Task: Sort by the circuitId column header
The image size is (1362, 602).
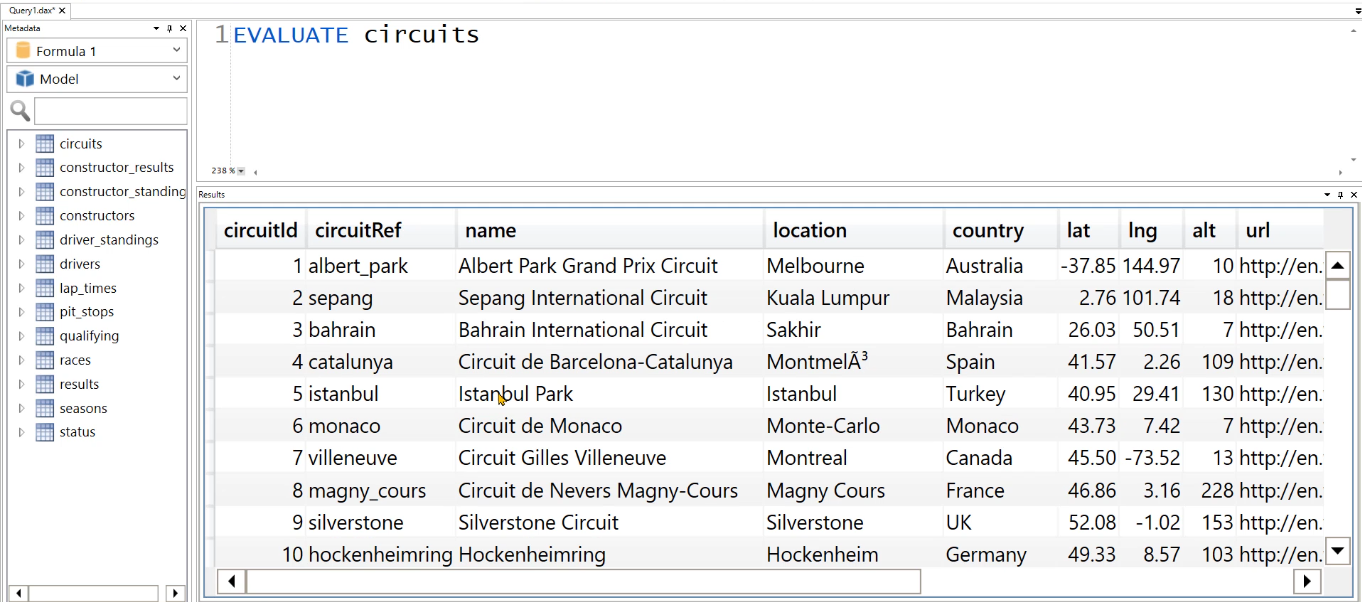Action: [x=261, y=230]
